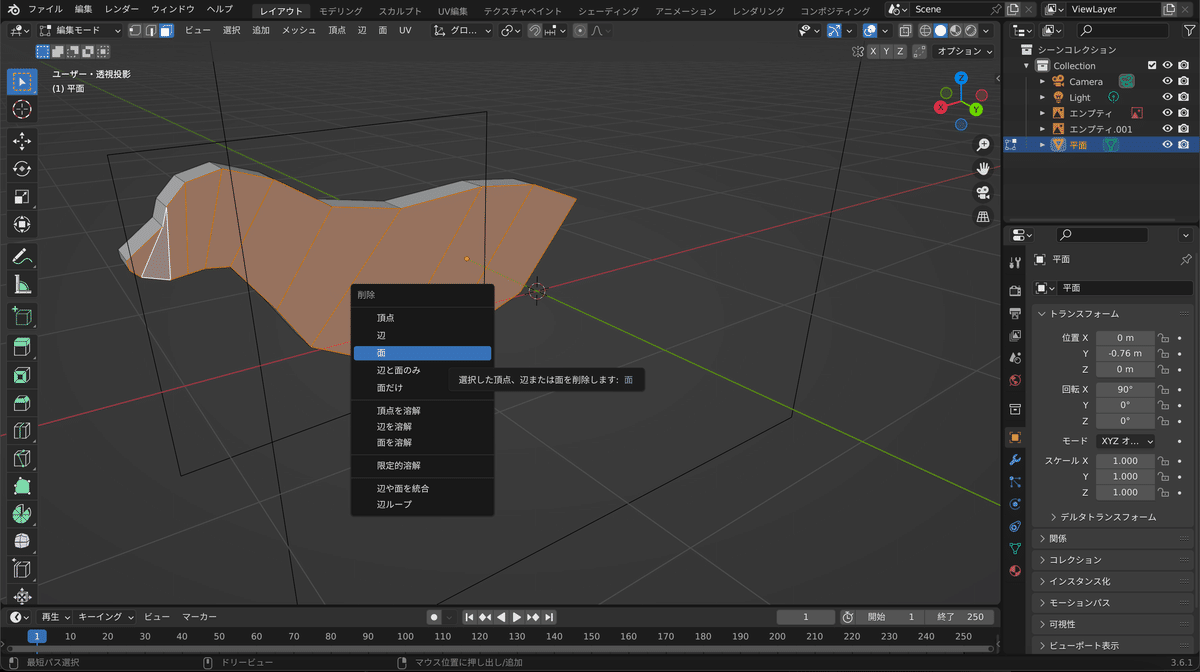Select the Knife tool

[22, 459]
